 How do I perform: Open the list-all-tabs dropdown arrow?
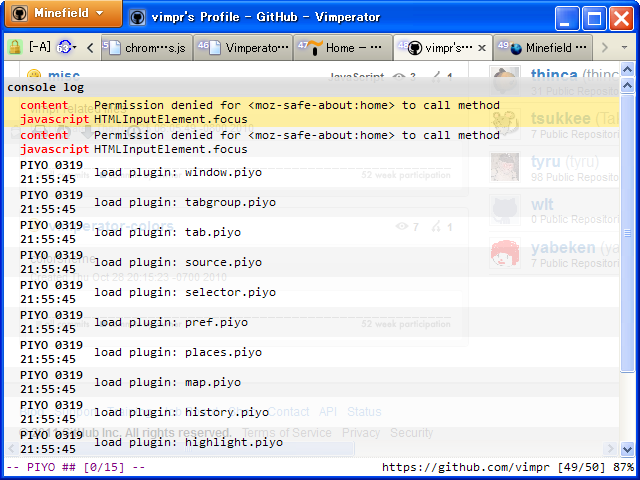click(624, 48)
